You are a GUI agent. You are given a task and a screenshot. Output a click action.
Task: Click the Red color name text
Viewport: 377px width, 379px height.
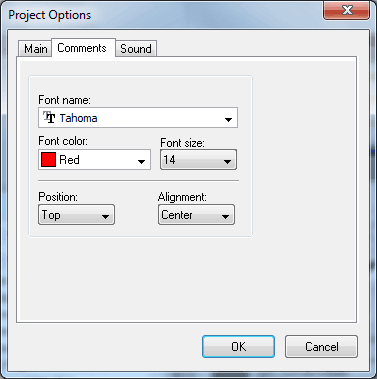click(x=69, y=160)
